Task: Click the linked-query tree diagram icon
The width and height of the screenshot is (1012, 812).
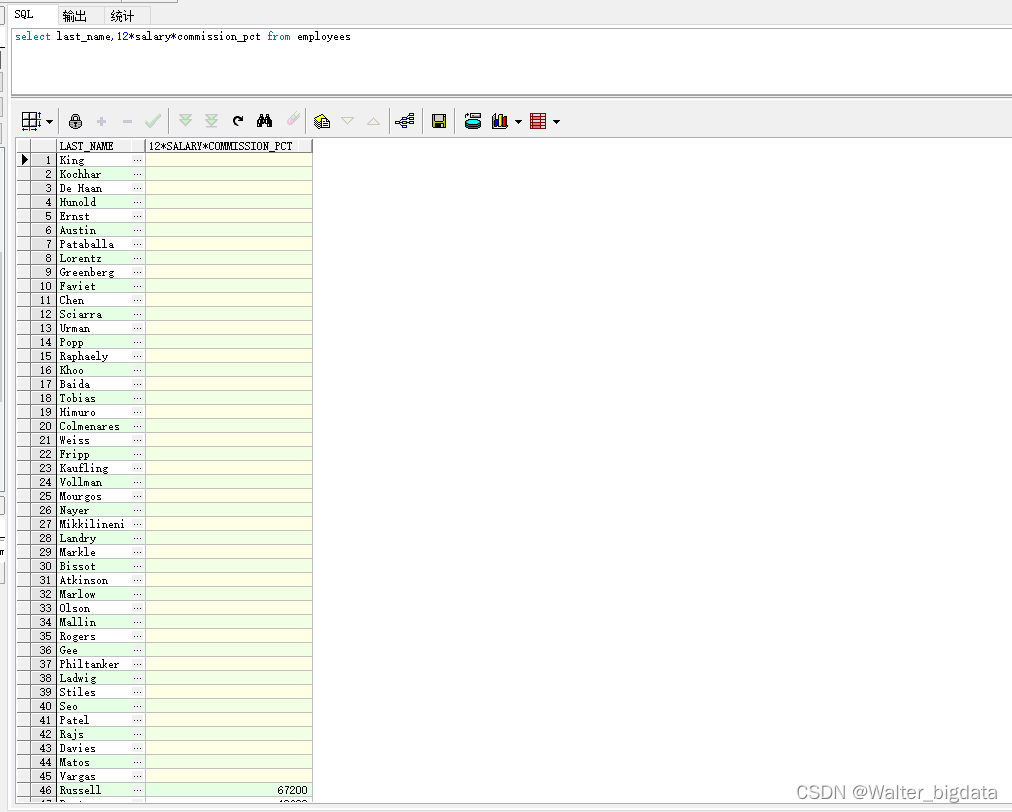Action: pos(405,121)
